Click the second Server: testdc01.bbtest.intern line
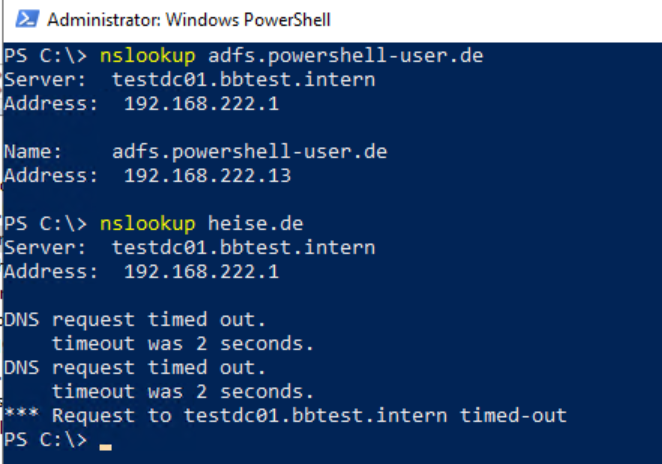662x464 pixels. click(x=190, y=247)
